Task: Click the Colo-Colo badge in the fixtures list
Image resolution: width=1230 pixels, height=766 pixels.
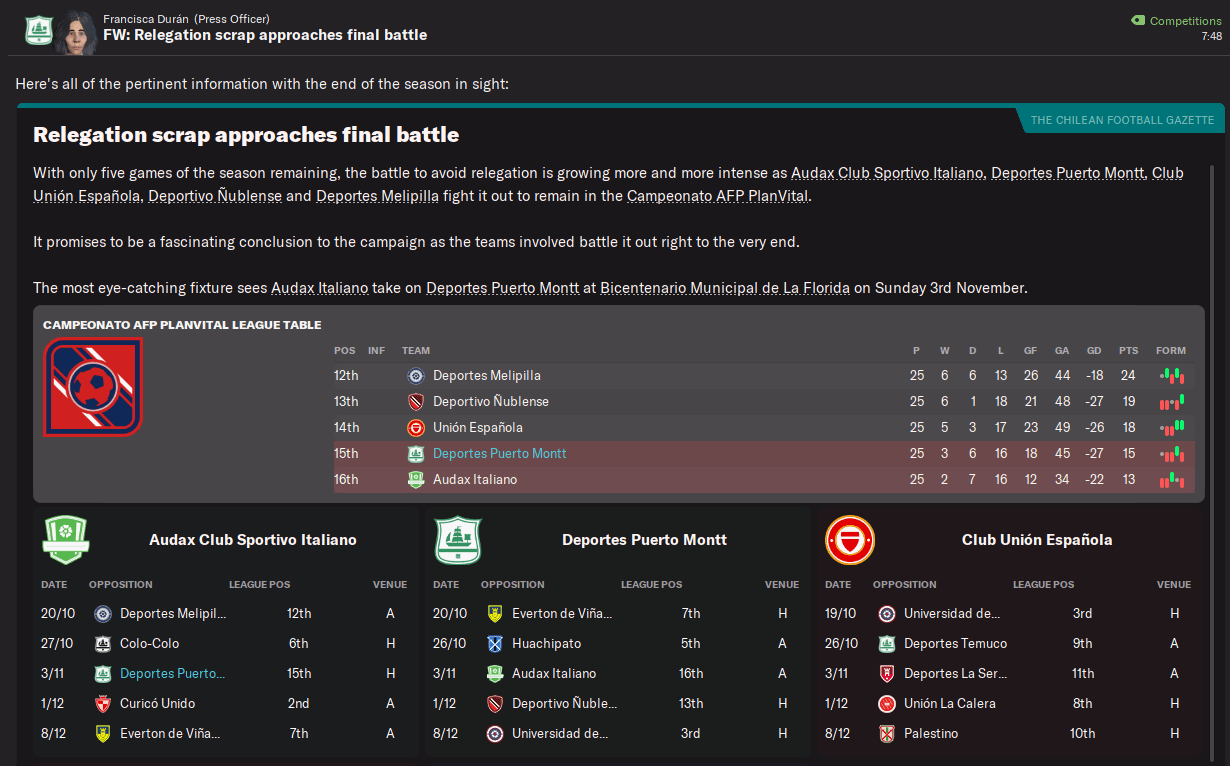Action: pyautogui.click(x=102, y=644)
